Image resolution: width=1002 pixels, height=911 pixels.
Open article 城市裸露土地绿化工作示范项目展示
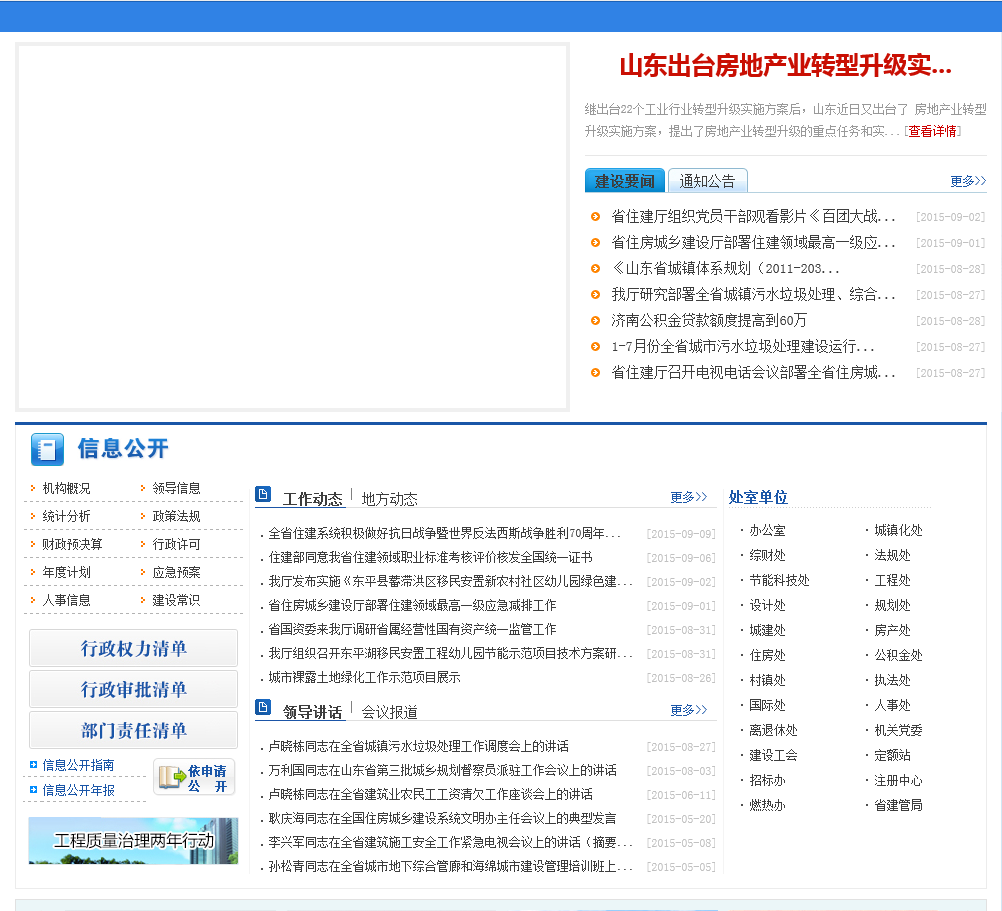point(364,677)
